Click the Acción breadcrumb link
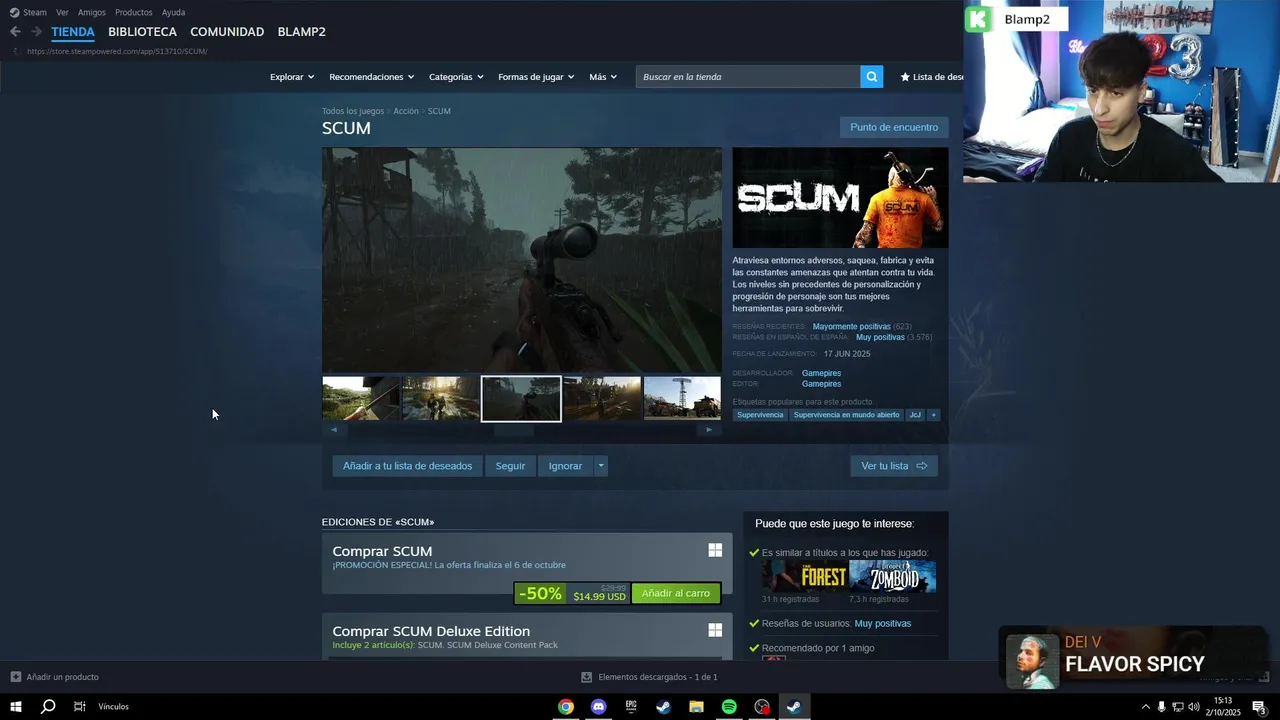Image resolution: width=1280 pixels, height=720 pixels. (406, 111)
